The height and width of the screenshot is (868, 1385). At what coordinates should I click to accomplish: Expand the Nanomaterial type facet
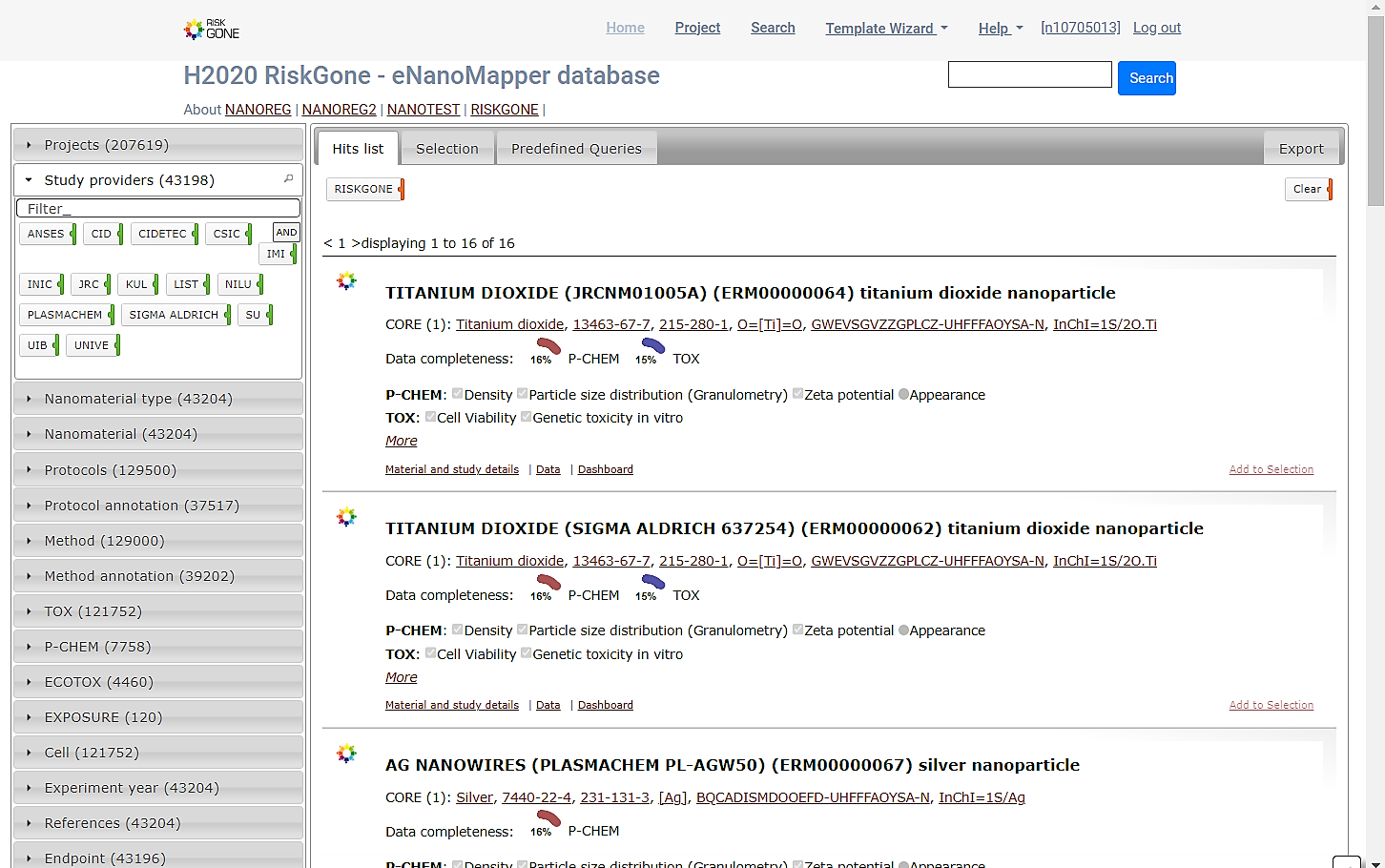pyautogui.click(x=158, y=399)
